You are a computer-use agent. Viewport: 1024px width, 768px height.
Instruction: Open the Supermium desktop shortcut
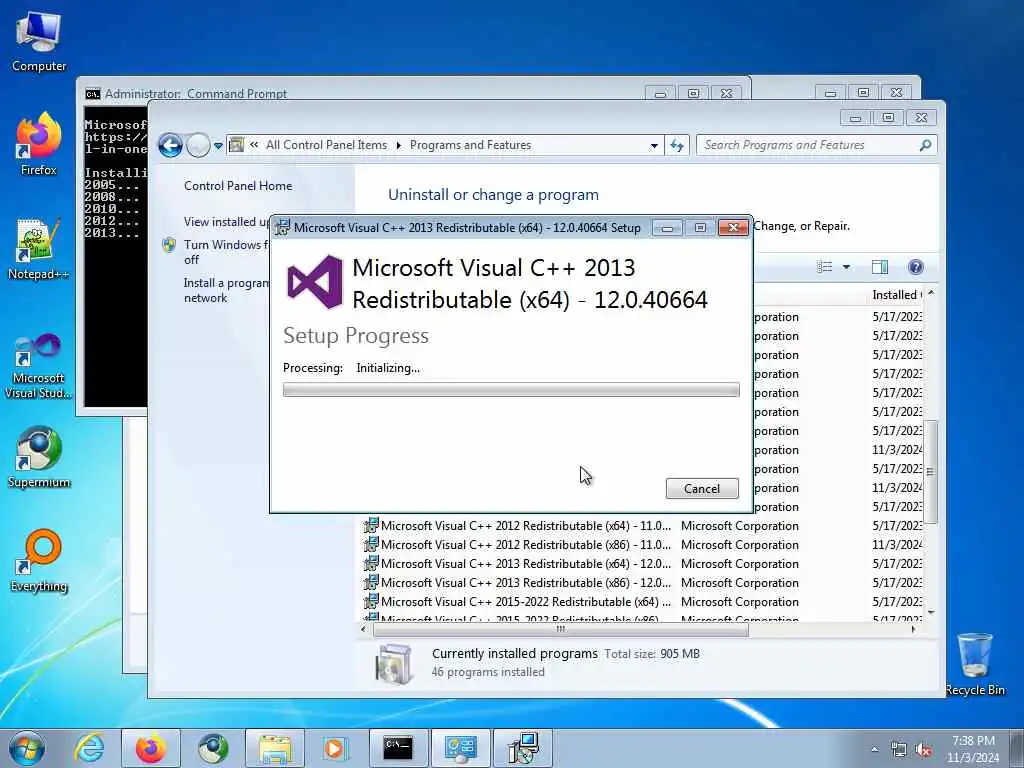(39, 456)
